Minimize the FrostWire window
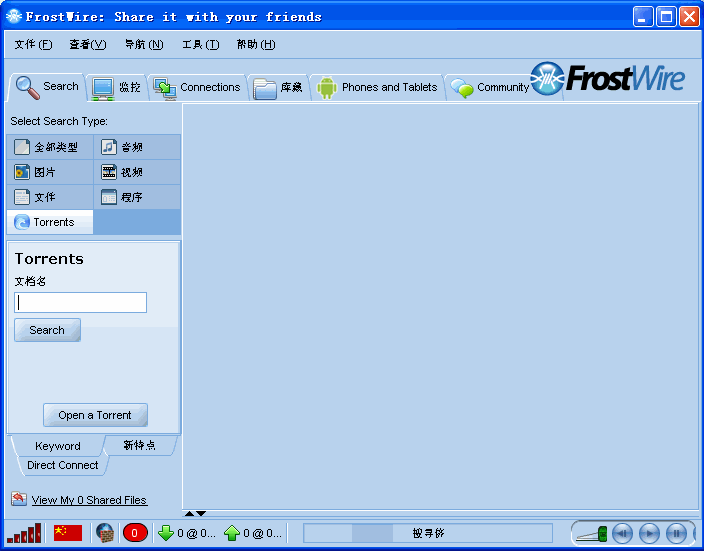The height and width of the screenshot is (551, 704). pyautogui.click(x=642, y=17)
